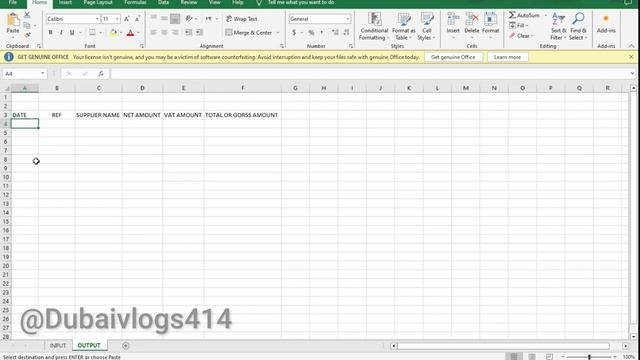Click the zoom slider in status bar
This screenshot has height=360, width=640.
[589, 357]
